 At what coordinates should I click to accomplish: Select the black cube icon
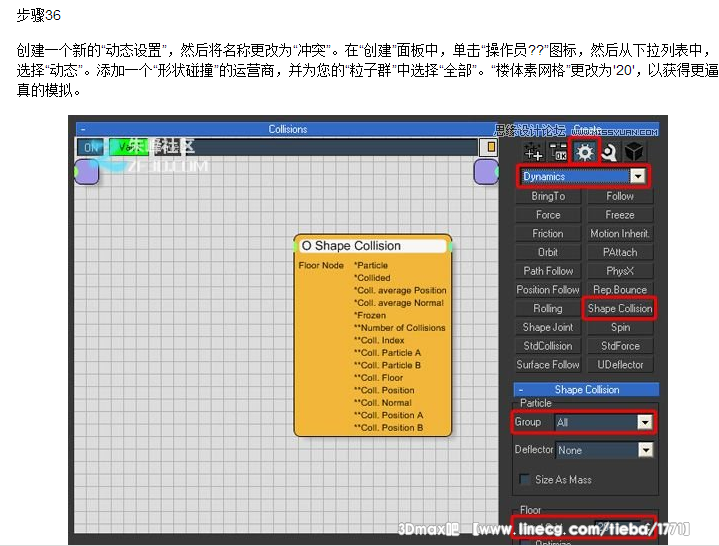click(634, 152)
